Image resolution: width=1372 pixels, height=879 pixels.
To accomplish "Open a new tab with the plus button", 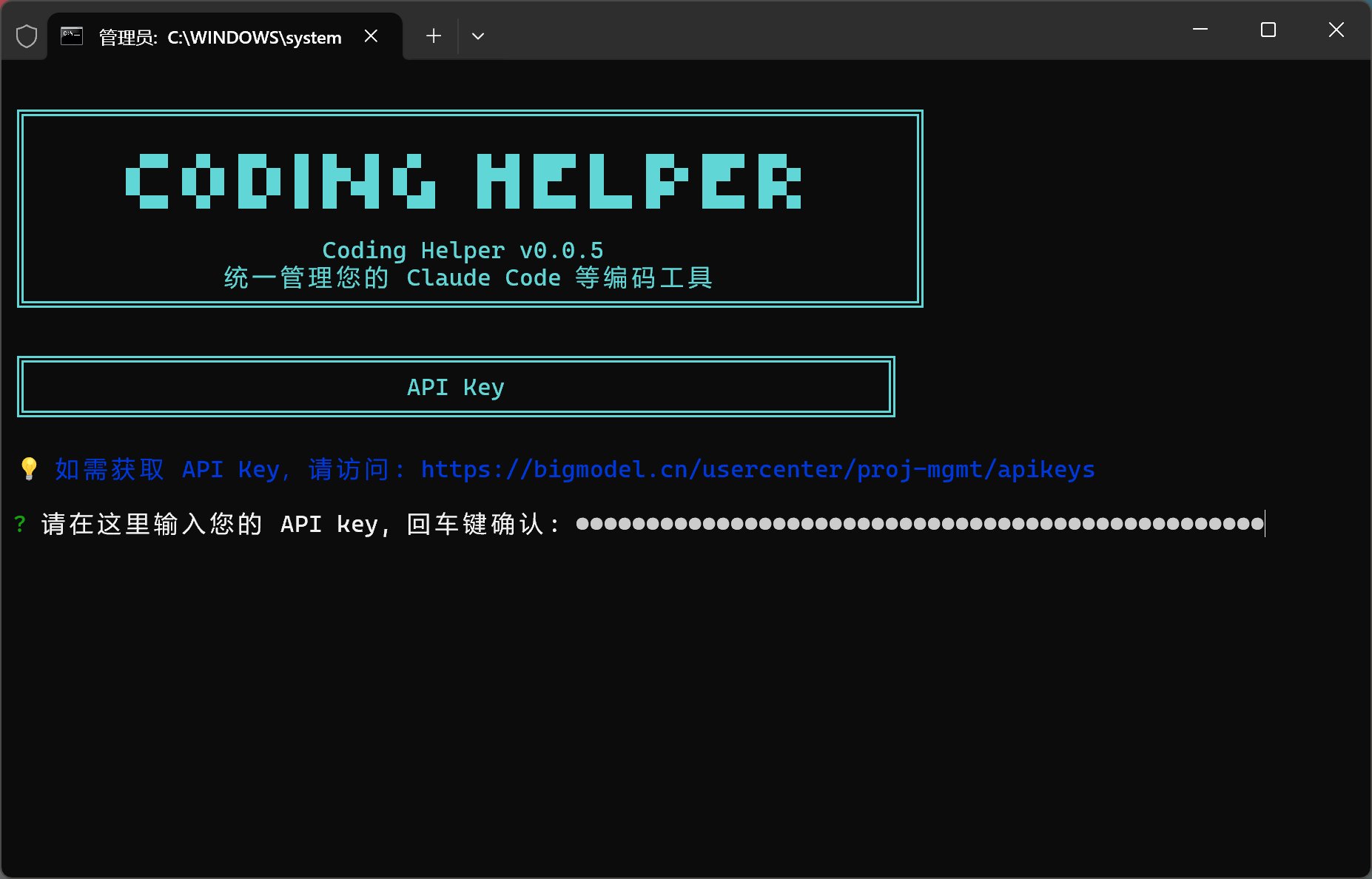I will pyautogui.click(x=434, y=36).
